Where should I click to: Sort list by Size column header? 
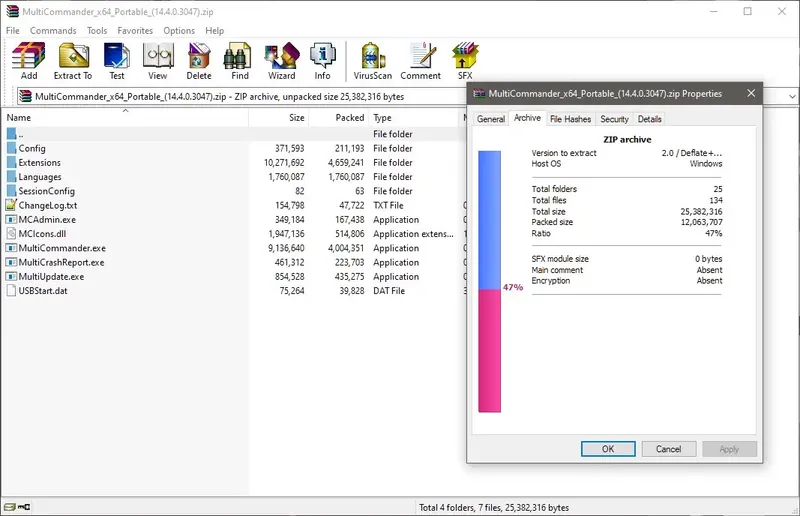click(279, 117)
